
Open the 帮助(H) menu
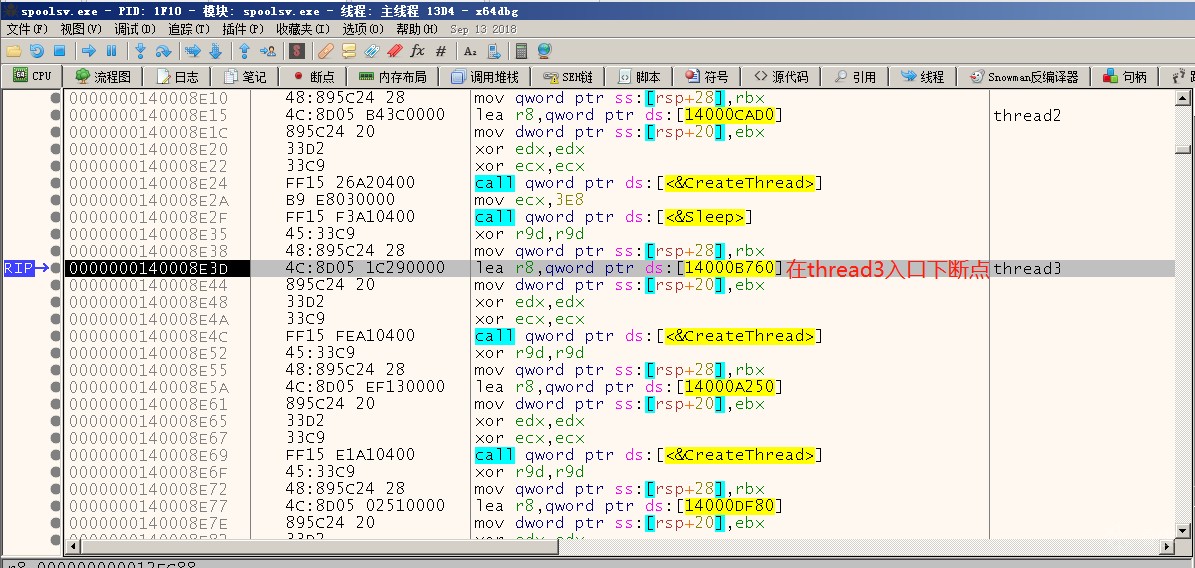(417, 29)
